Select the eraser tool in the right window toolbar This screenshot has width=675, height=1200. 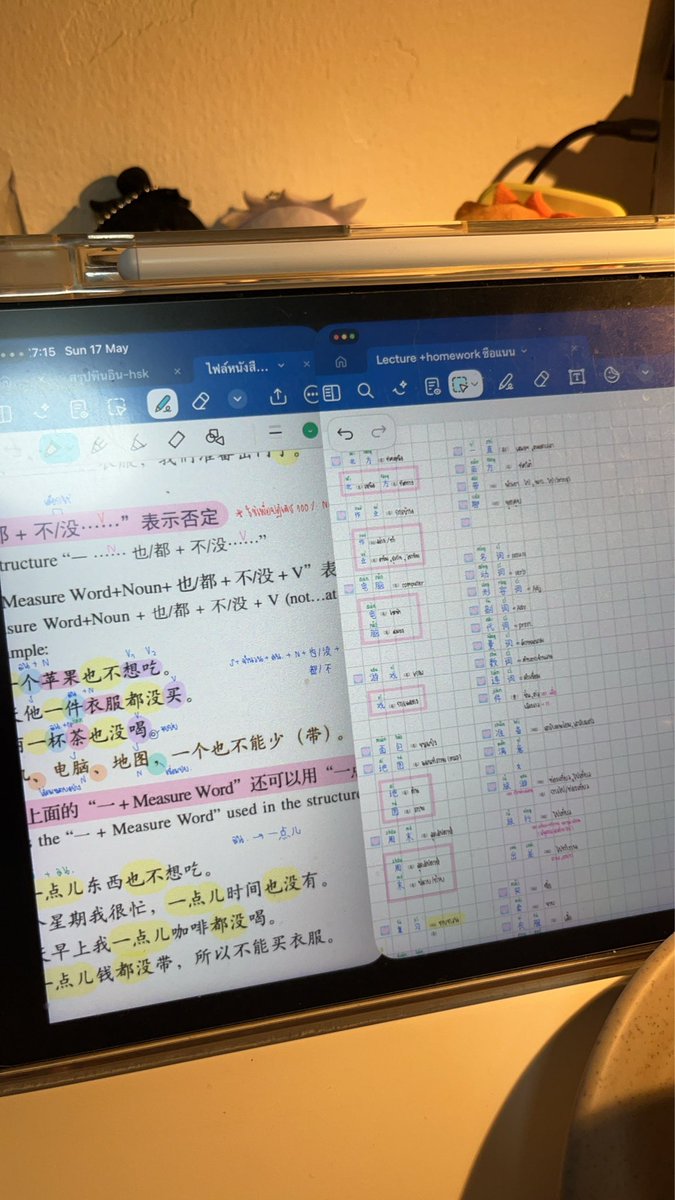point(542,379)
